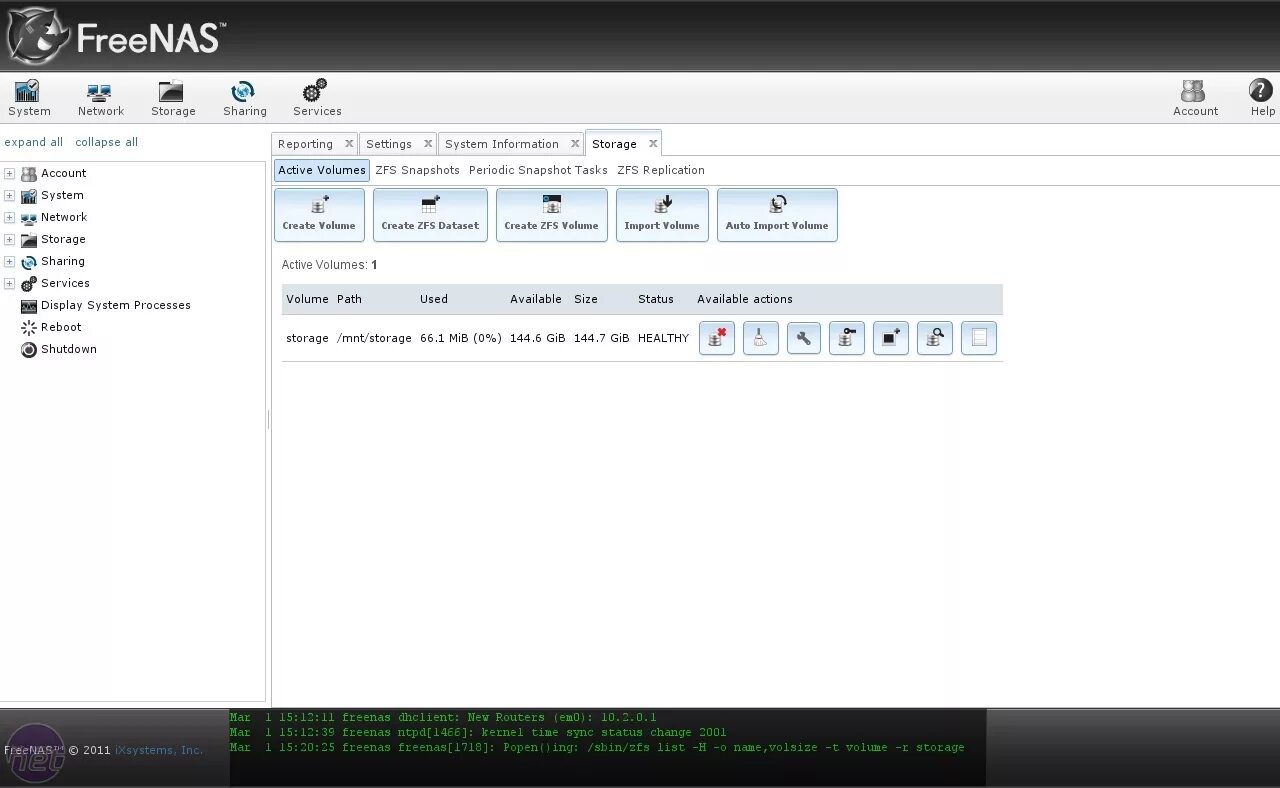Click Reboot in the sidebar tree
This screenshot has width=1280, height=788.
click(61, 327)
